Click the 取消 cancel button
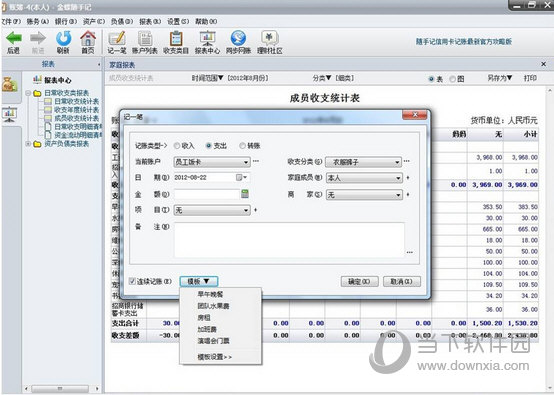The image size is (554, 395). click(x=402, y=282)
